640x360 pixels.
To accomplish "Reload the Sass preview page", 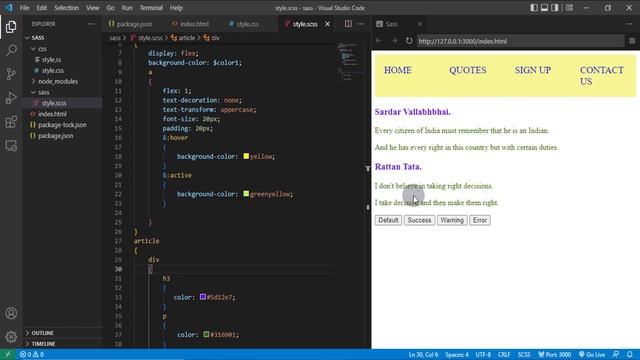I will [x=409, y=41].
